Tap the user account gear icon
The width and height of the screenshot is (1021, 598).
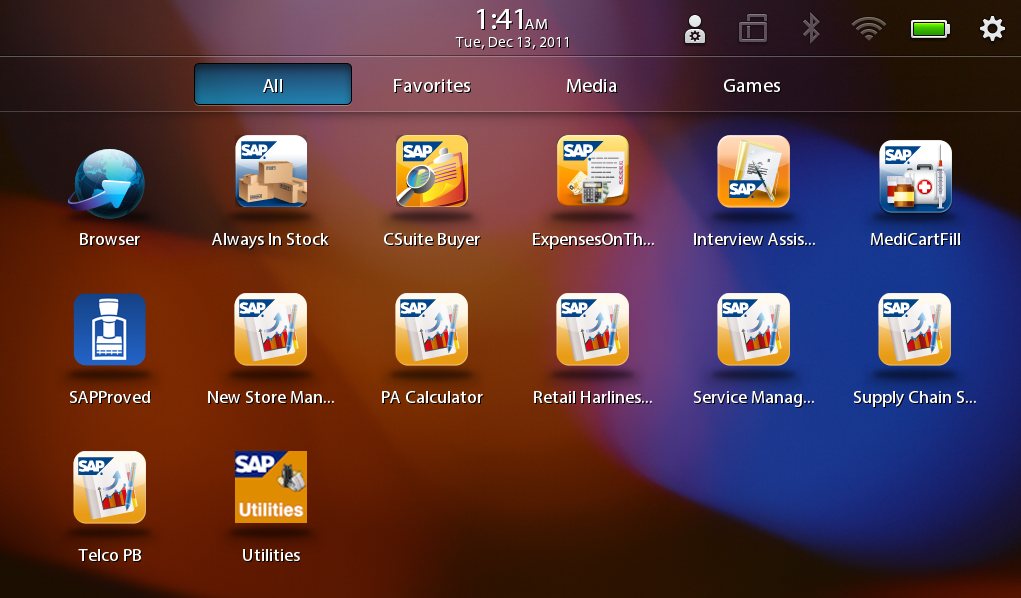coord(695,29)
